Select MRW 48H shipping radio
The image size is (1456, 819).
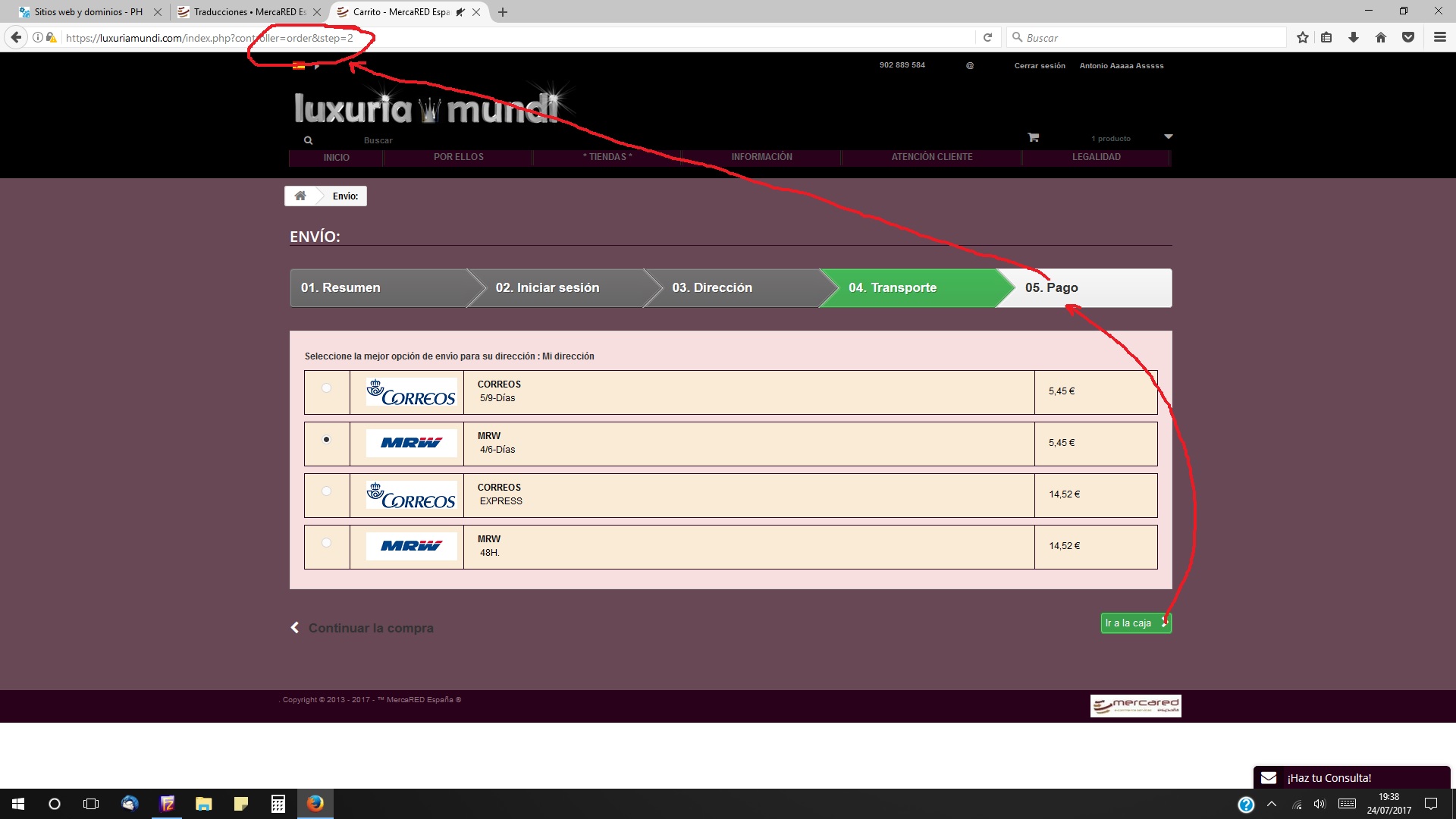pyautogui.click(x=326, y=543)
